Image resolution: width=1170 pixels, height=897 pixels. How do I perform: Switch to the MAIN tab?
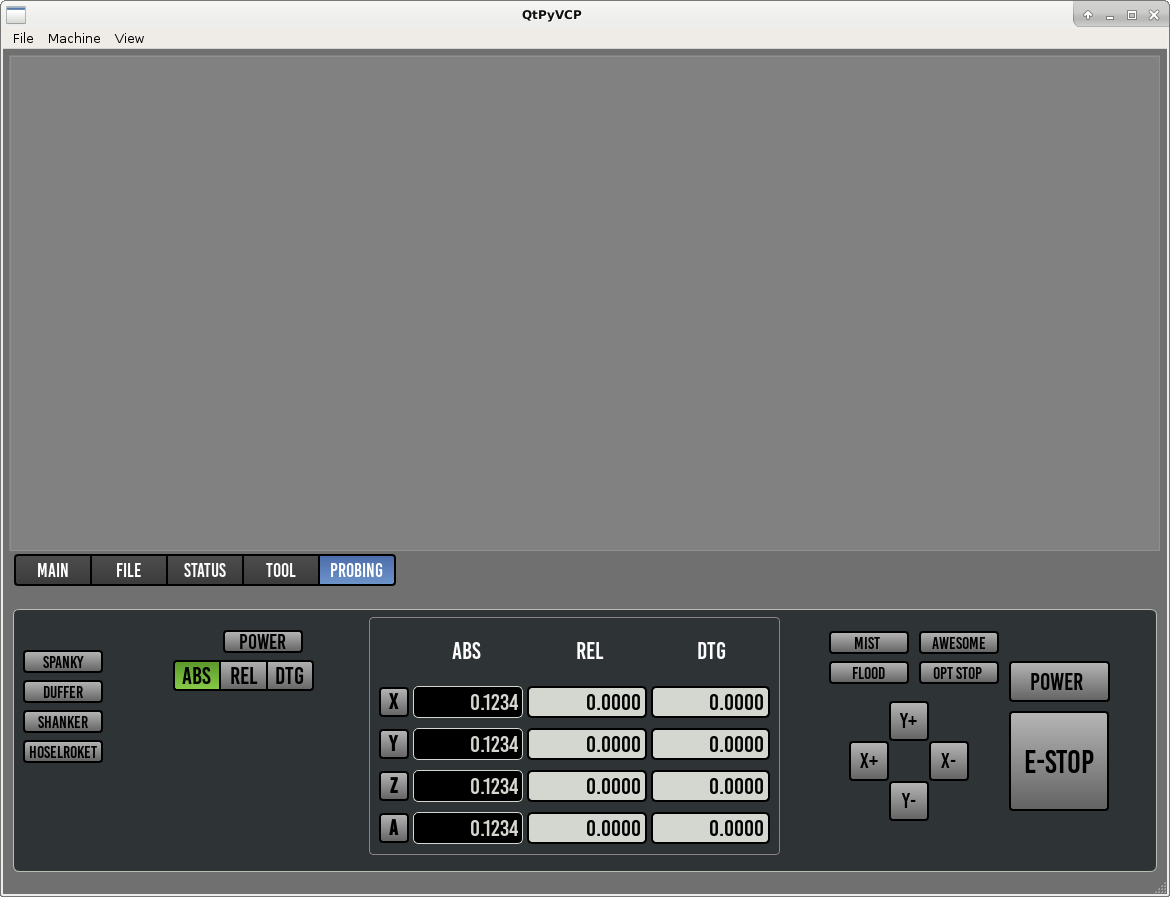pos(53,570)
